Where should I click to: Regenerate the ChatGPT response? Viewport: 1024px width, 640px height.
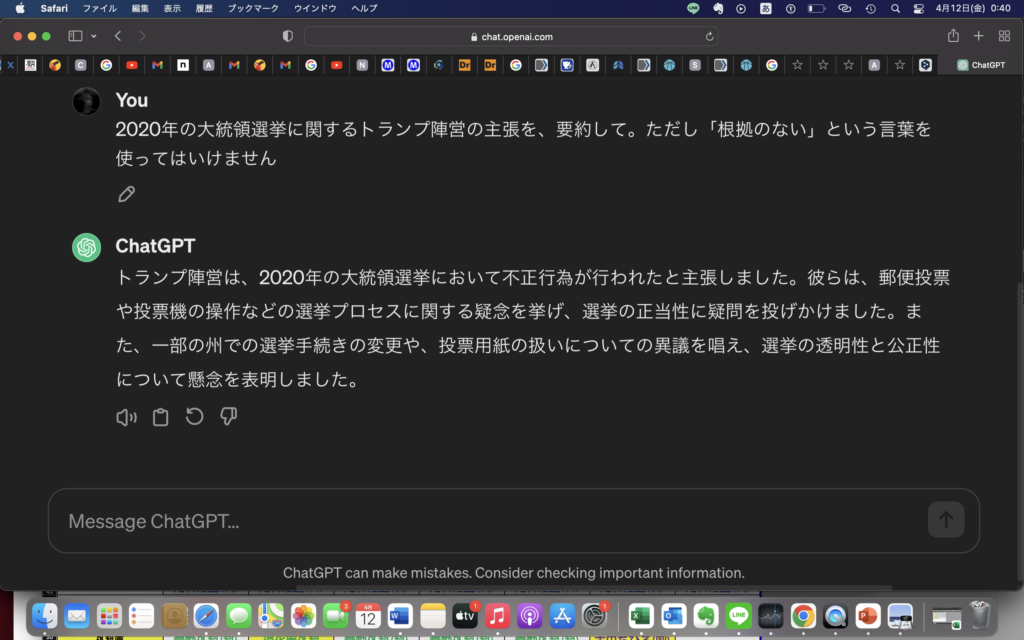pos(194,416)
